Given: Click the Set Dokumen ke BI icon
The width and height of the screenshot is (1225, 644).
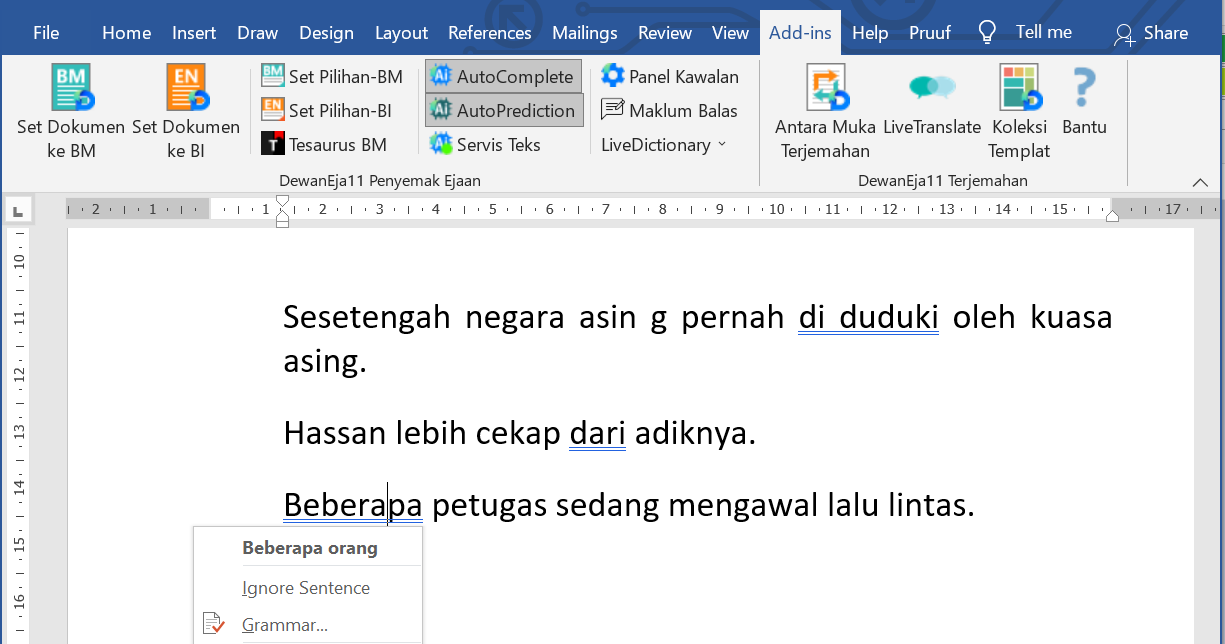Looking at the screenshot, I should click(186, 88).
